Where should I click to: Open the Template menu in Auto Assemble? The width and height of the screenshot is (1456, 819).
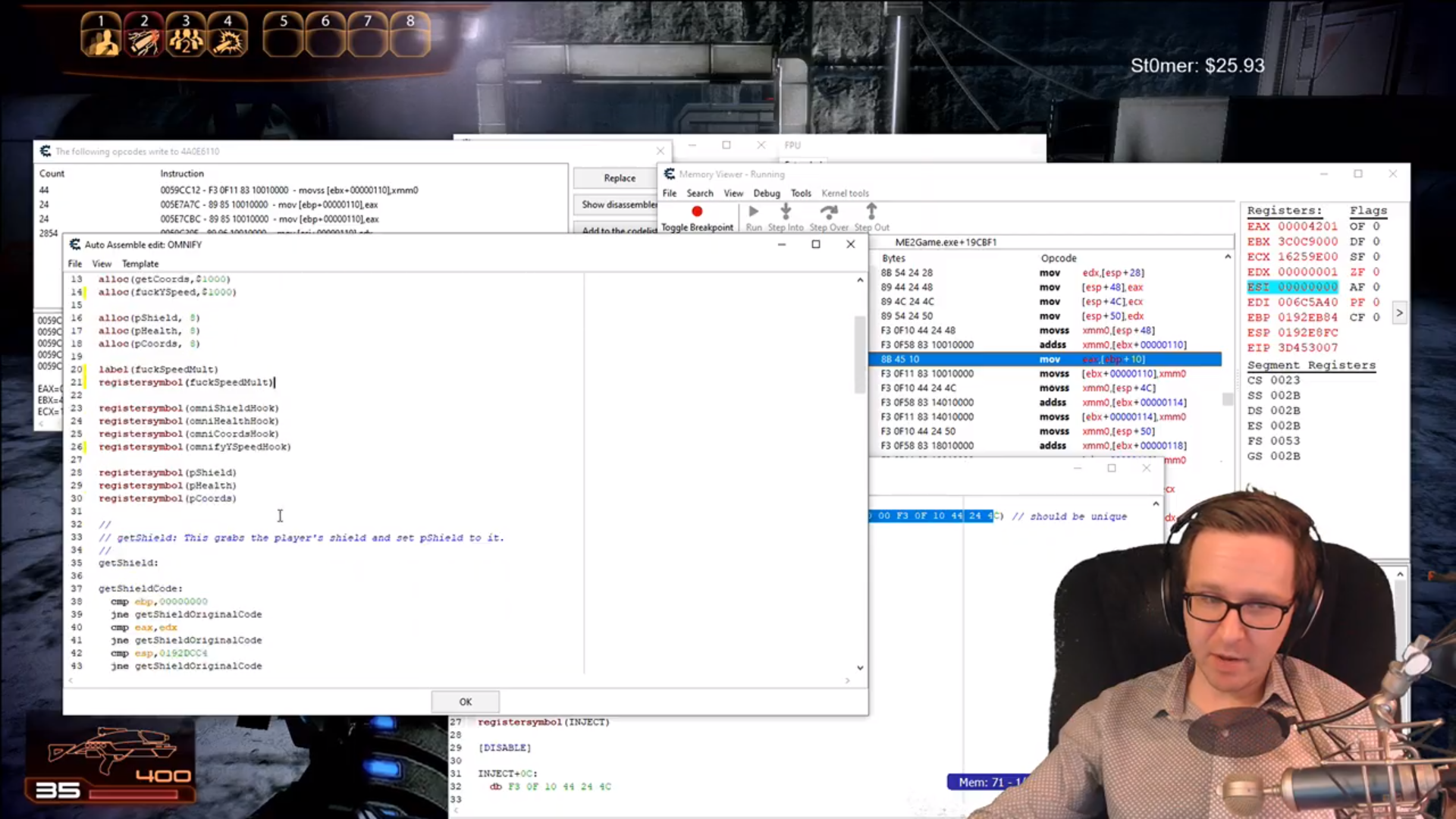140,264
